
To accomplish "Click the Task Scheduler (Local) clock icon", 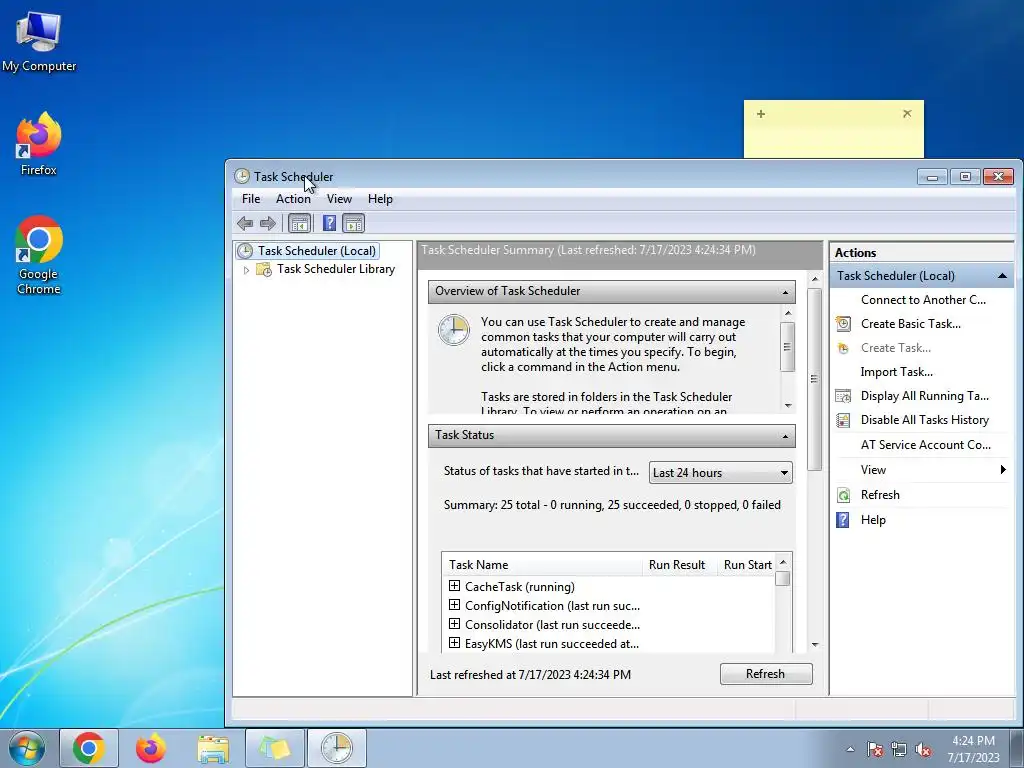I will (x=245, y=251).
